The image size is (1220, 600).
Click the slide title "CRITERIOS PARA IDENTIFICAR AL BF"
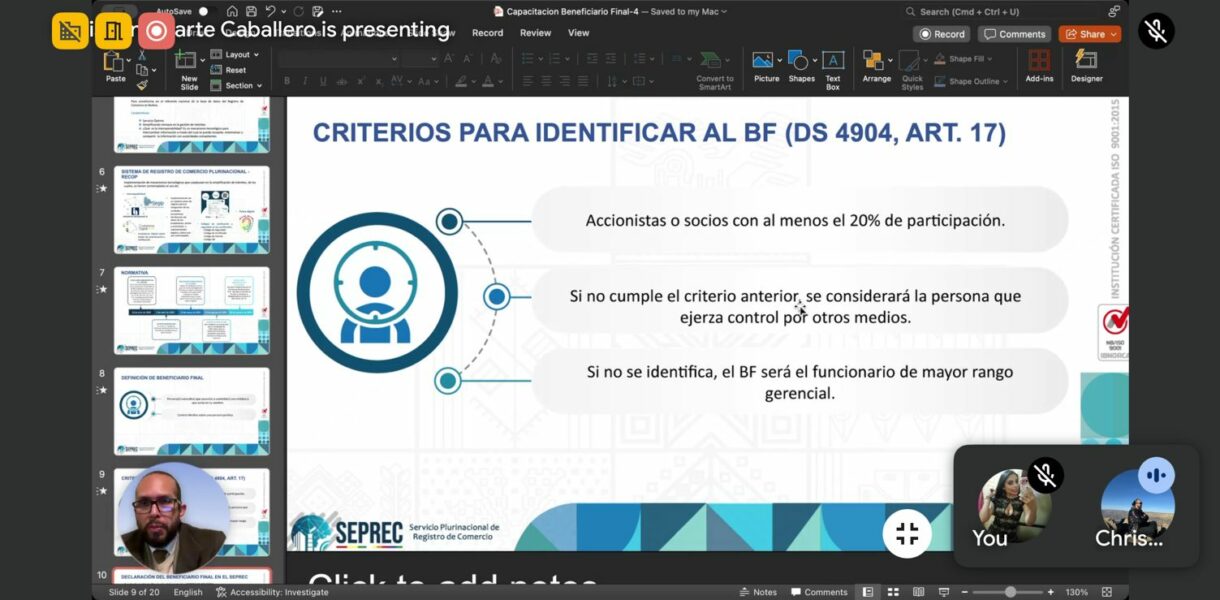pyautogui.click(x=548, y=132)
